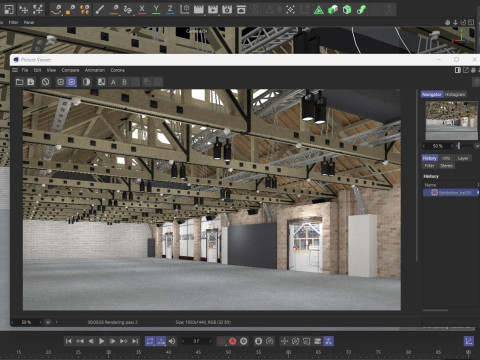Click the green bend deformer icon
The image size is (480, 360).
pos(361,10)
